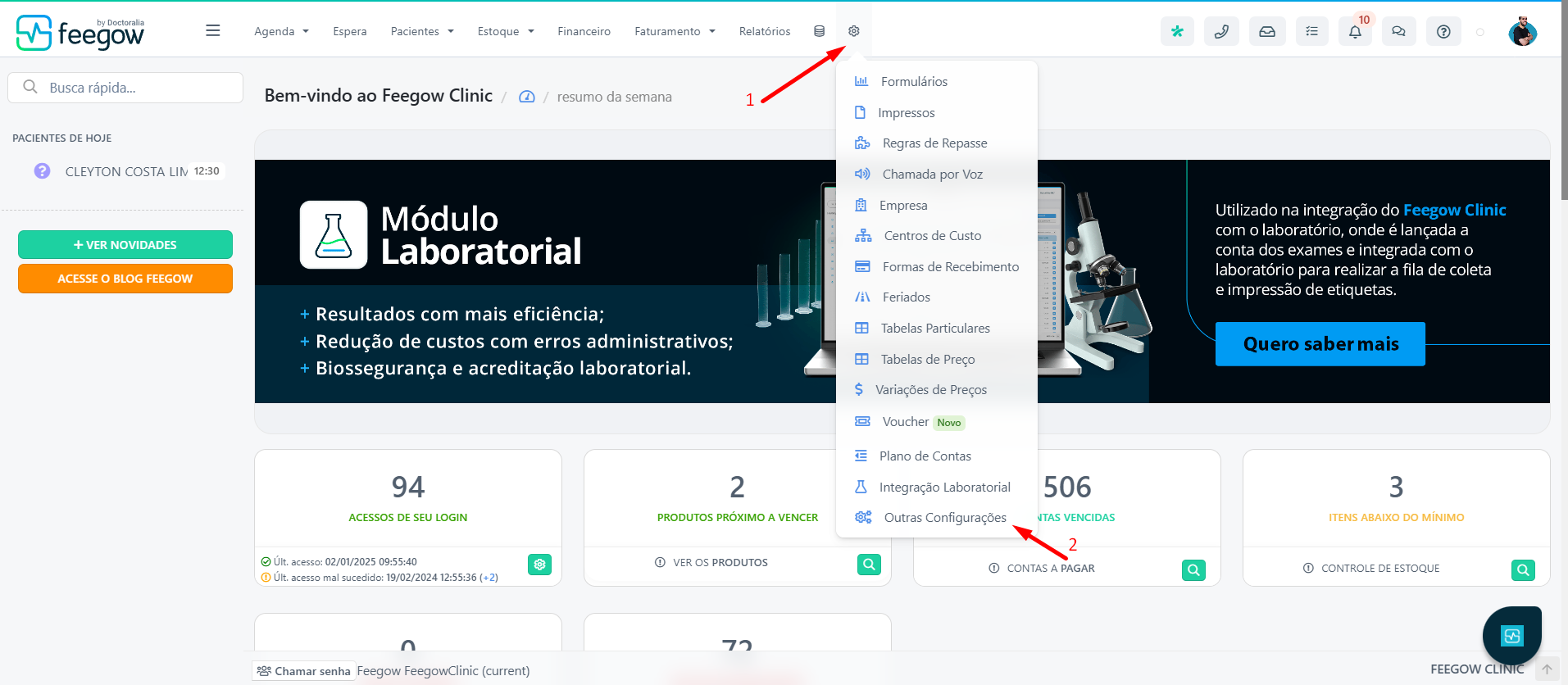1568x685 pixels.
Task: Toggle the hamburger sidebar menu
Action: [213, 31]
